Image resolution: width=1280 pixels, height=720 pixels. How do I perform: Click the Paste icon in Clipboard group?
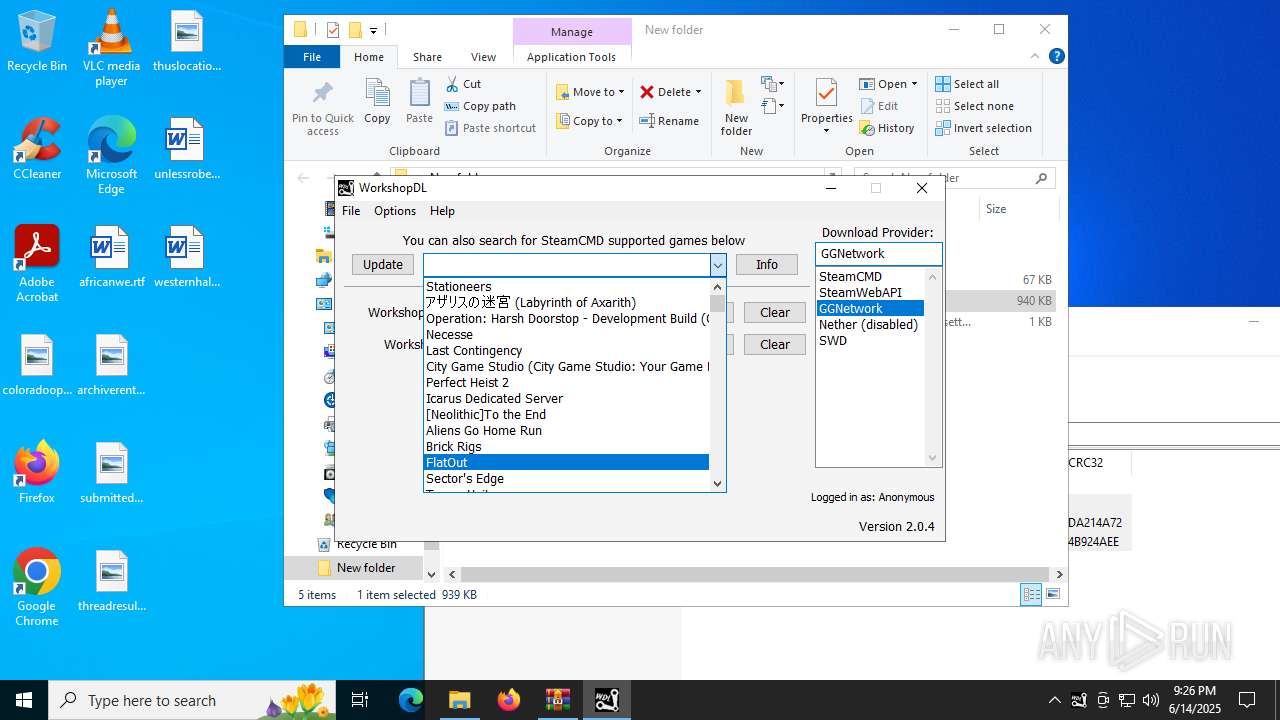419,102
